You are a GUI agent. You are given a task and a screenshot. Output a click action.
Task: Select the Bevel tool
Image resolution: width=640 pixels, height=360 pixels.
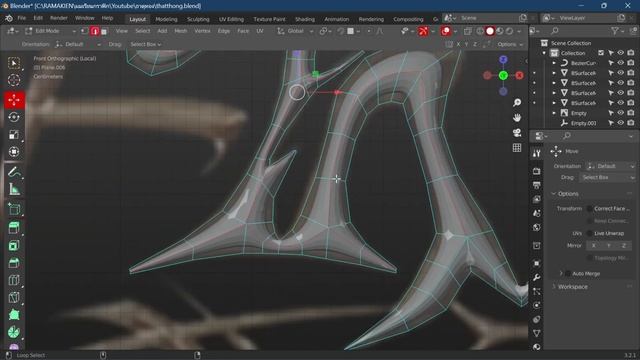pyautogui.click(x=14, y=263)
